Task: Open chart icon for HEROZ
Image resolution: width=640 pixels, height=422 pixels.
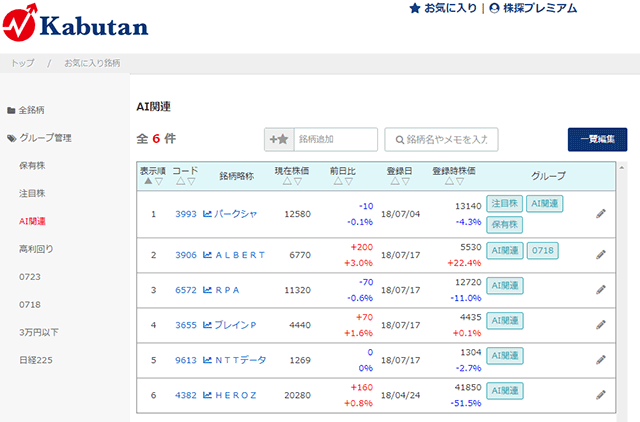Action: [x=207, y=395]
